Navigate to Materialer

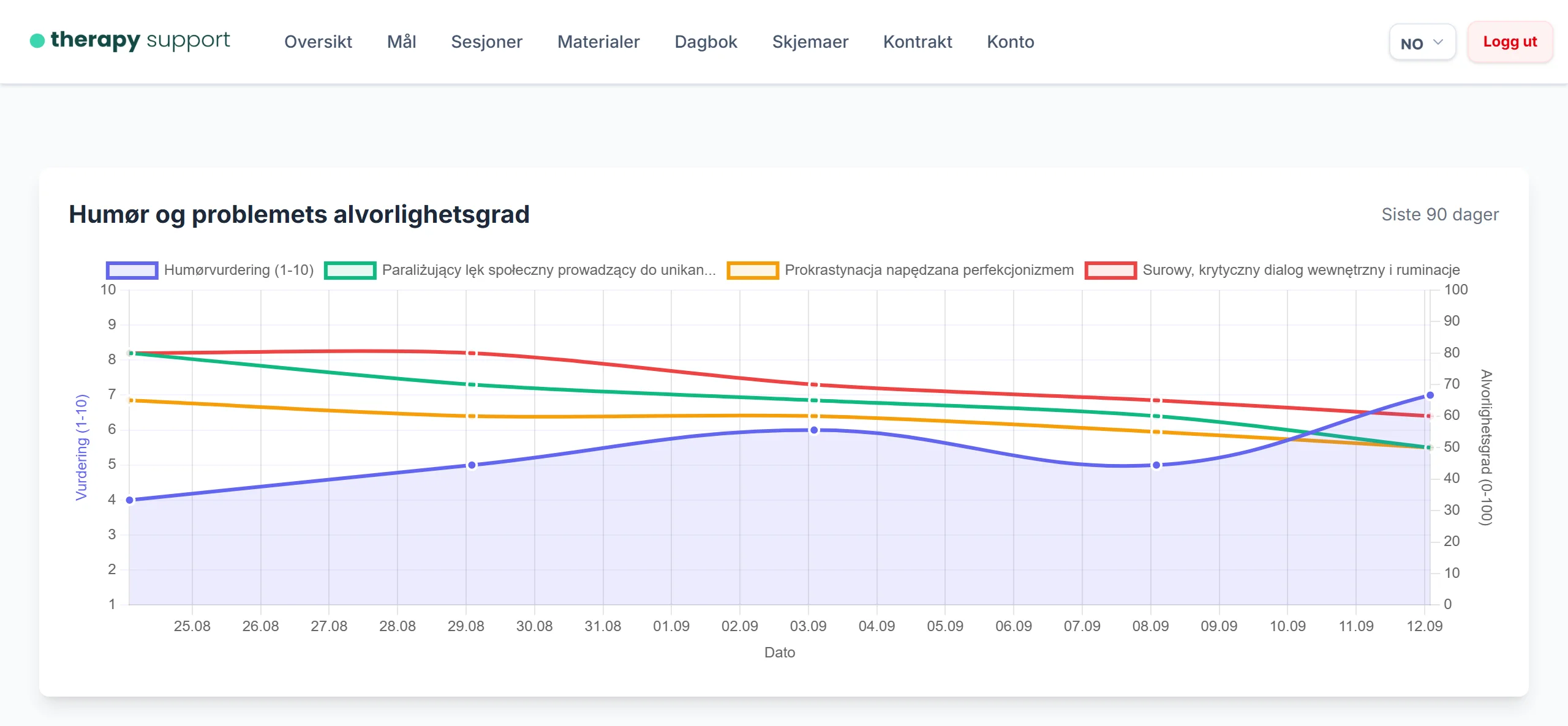(598, 42)
